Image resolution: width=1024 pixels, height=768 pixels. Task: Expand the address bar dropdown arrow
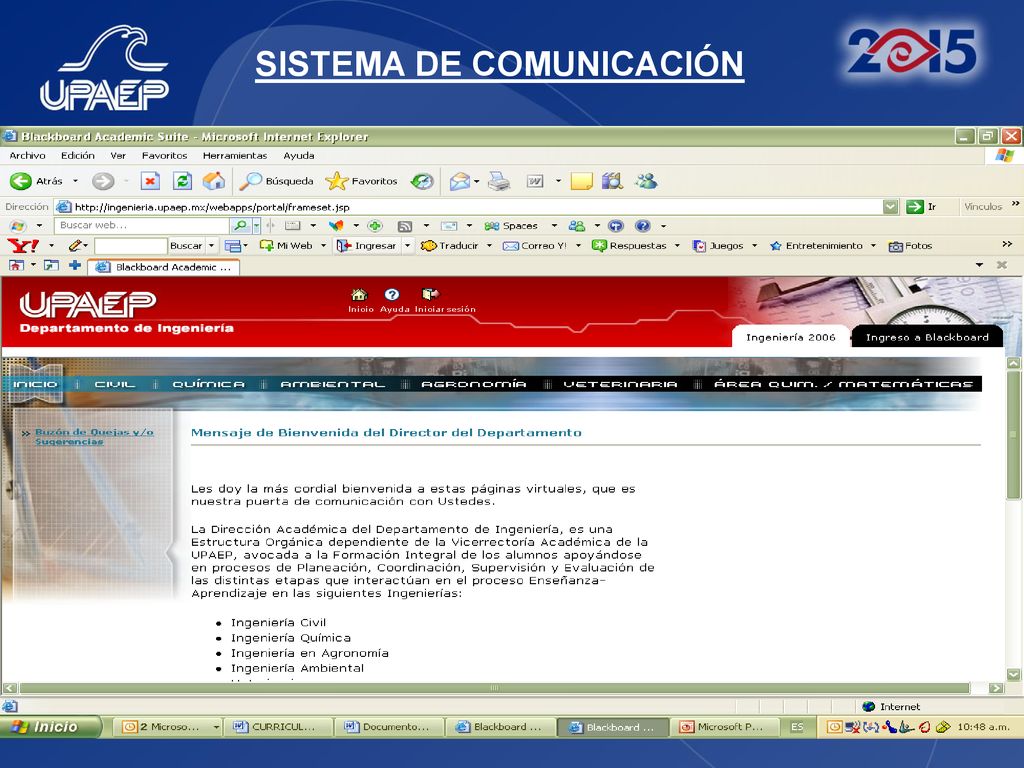890,207
